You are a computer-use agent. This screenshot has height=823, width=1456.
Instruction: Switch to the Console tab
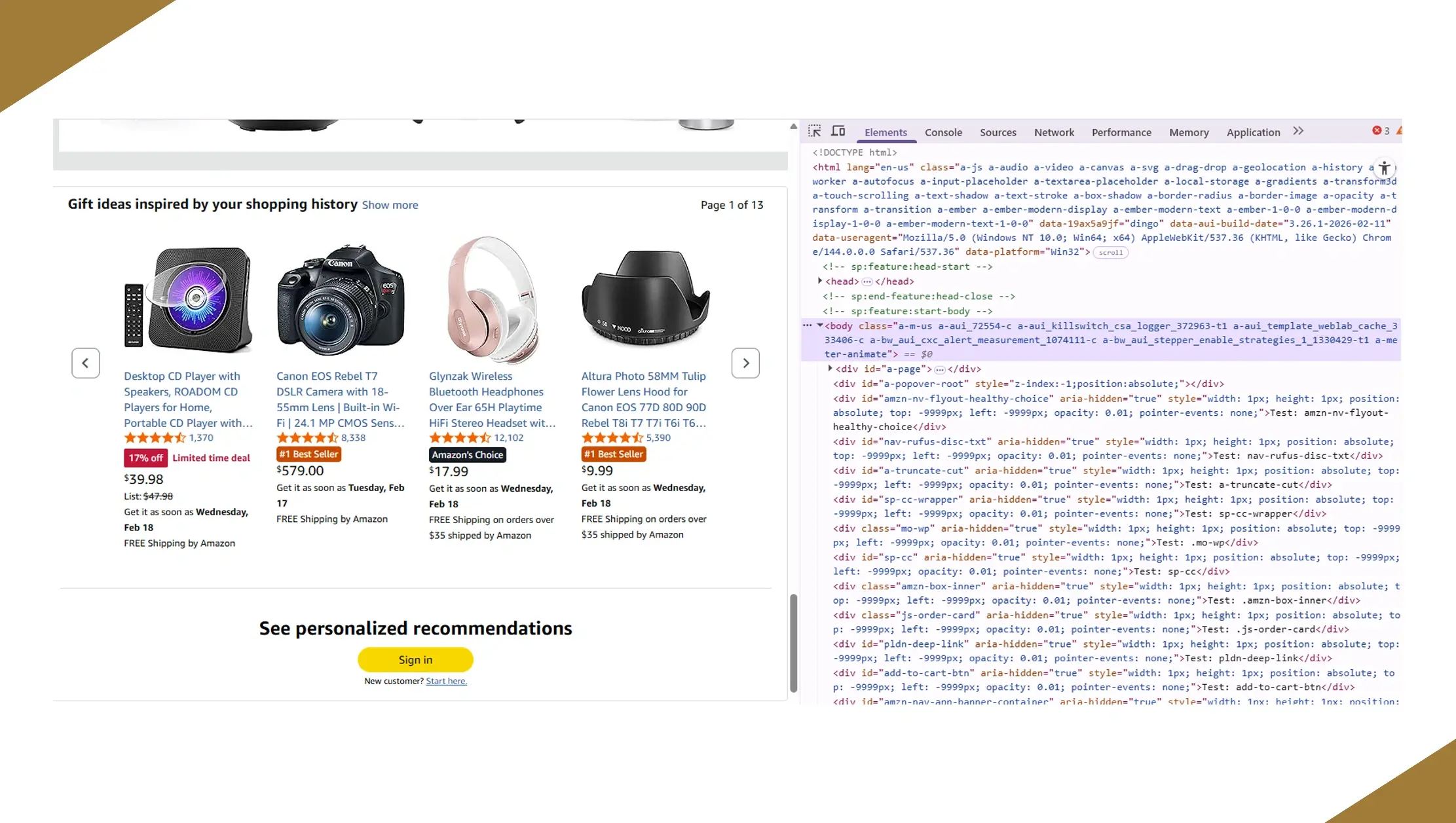pyautogui.click(x=943, y=132)
